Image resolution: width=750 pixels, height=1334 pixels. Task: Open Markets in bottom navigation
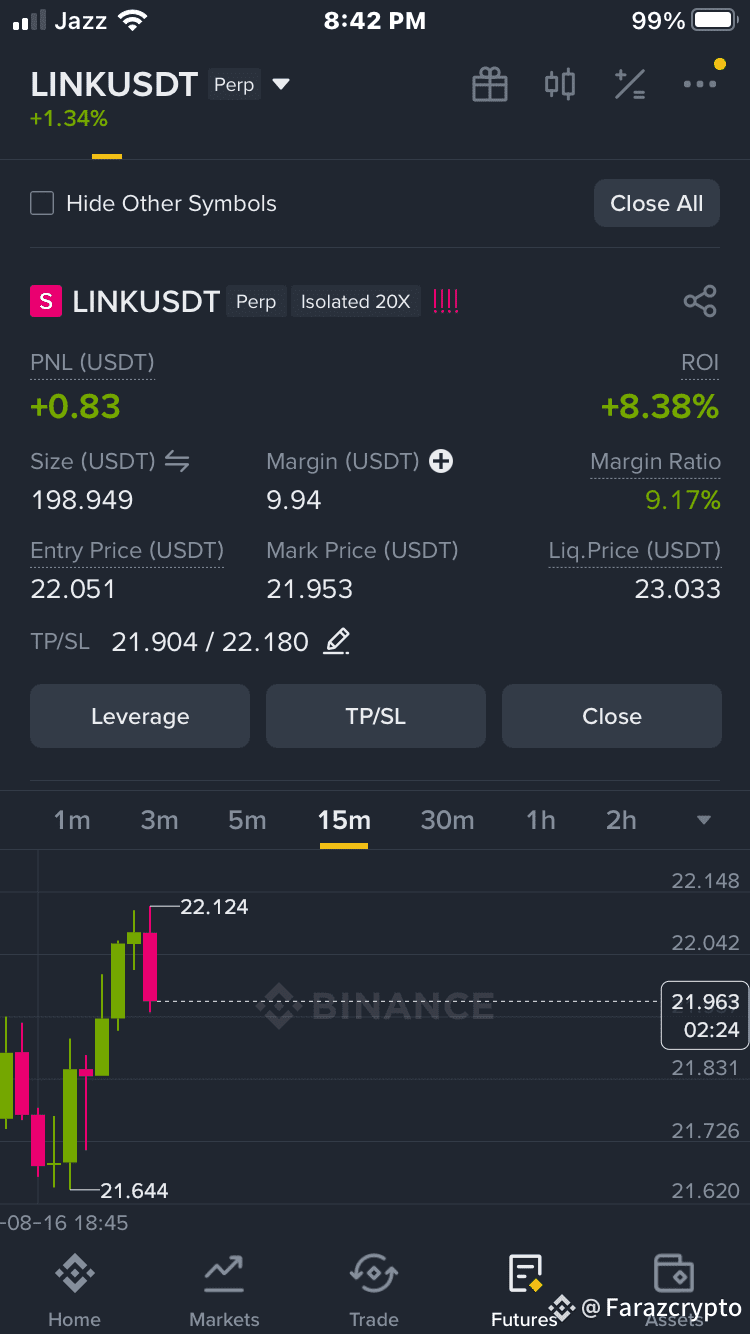point(224,1291)
